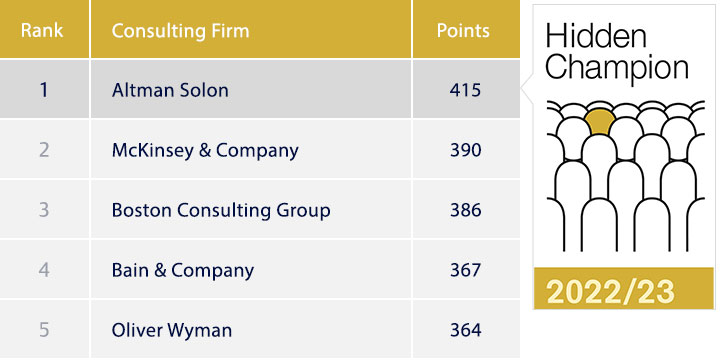Open the McKinsey & Company entry

(x=205, y=150)
